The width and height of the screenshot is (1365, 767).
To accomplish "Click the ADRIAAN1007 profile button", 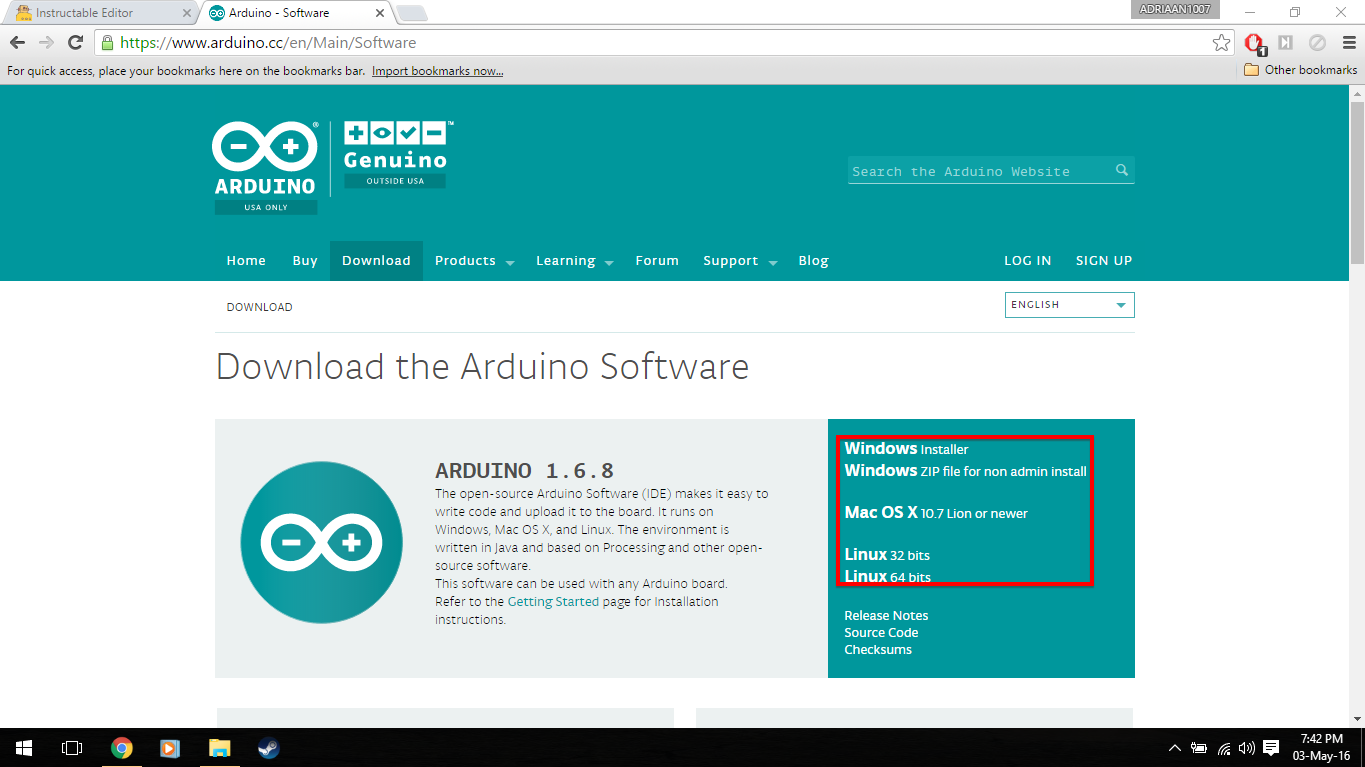I will [x=1174, y=9].
